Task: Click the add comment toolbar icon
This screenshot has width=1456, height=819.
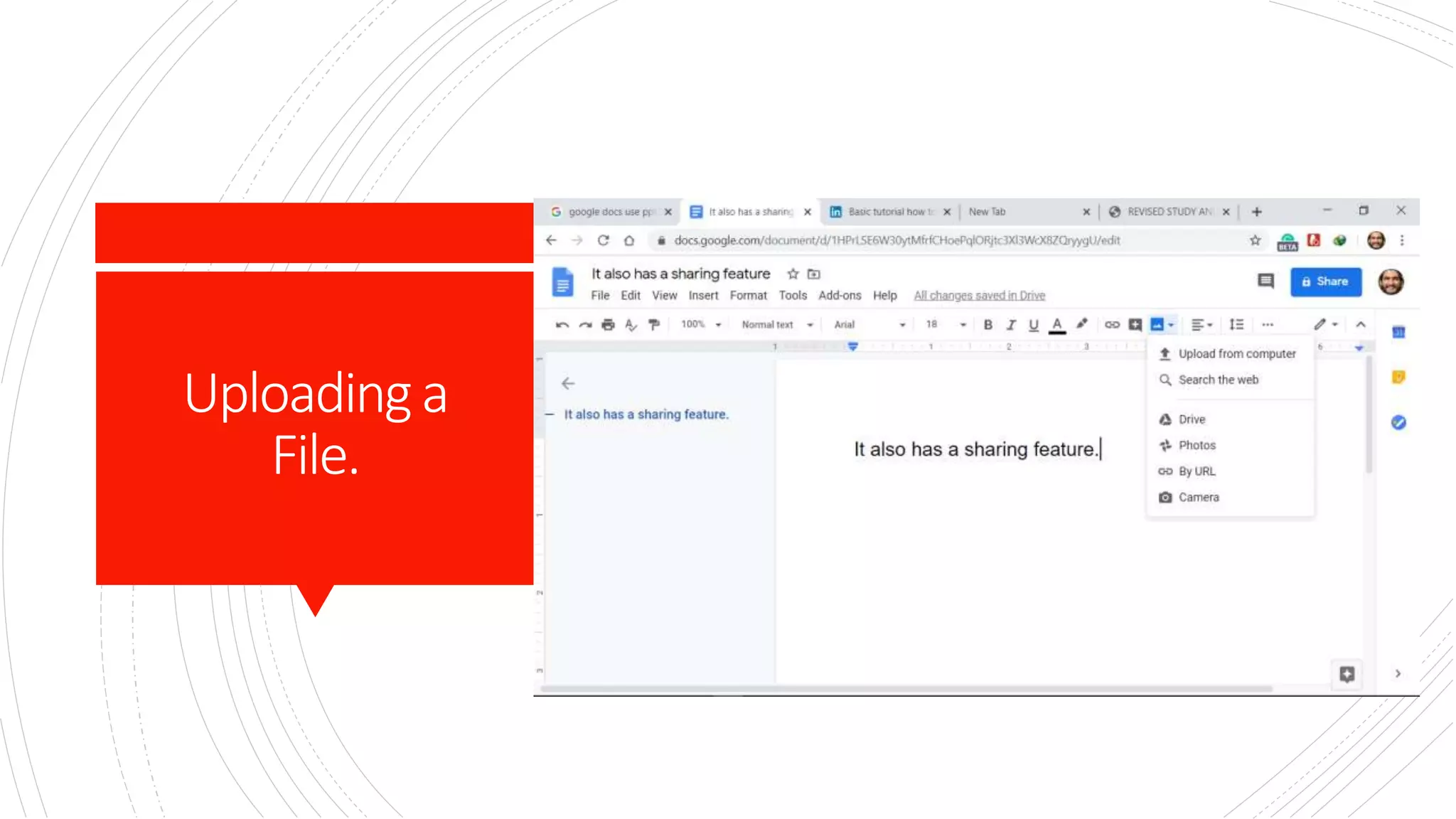Action: [x=1135, y=325]
